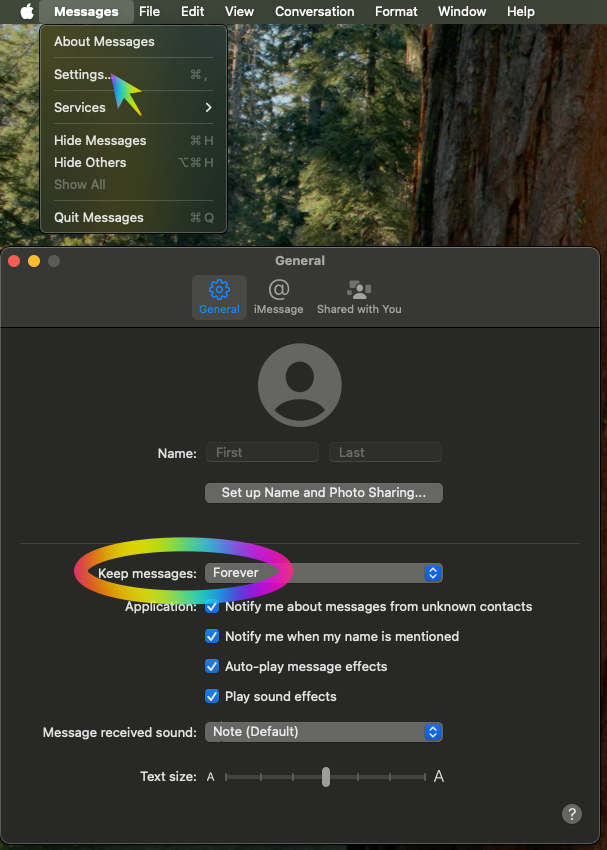Choose Hide Others menu item

pyautogui.click(x=133, y=163)
